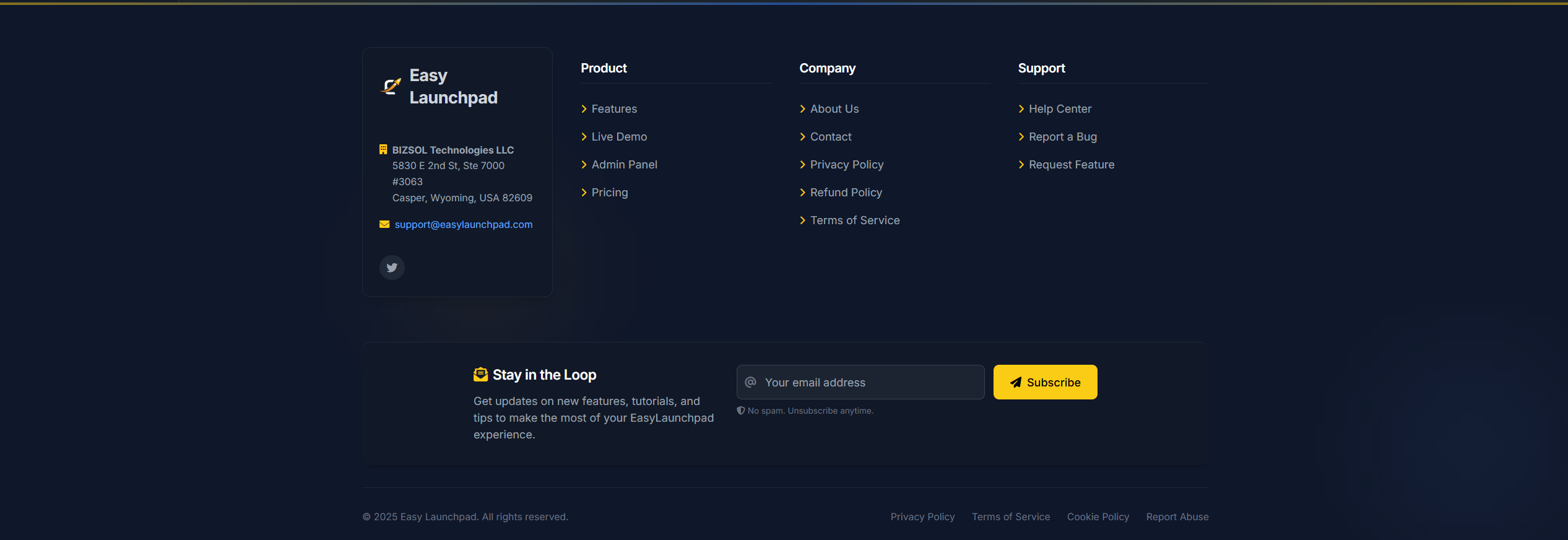The height and width of the screenshot is (540, 1568).
Task: Click the shield icon beside No spam note
Action: click(x=740, y=411)
